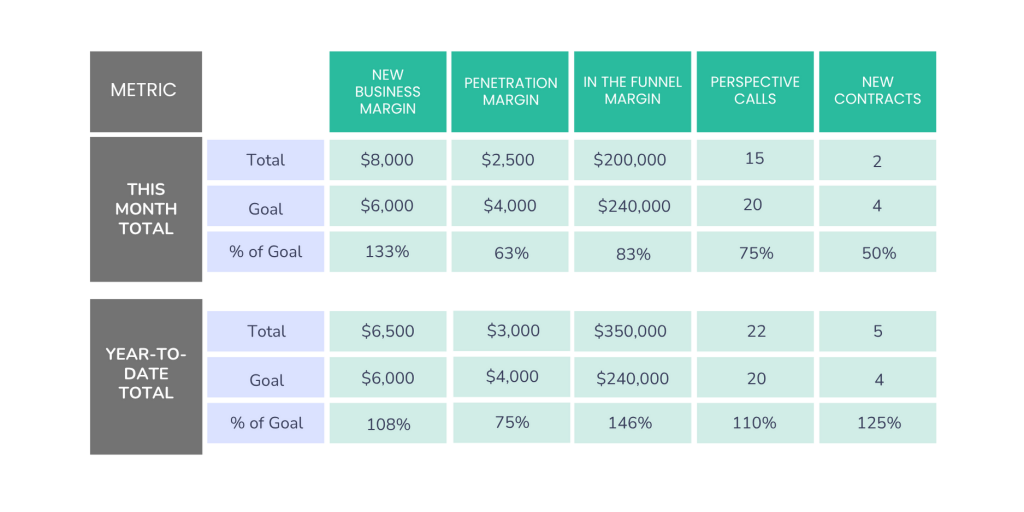Select the This Month Total row label

point(145,209)
